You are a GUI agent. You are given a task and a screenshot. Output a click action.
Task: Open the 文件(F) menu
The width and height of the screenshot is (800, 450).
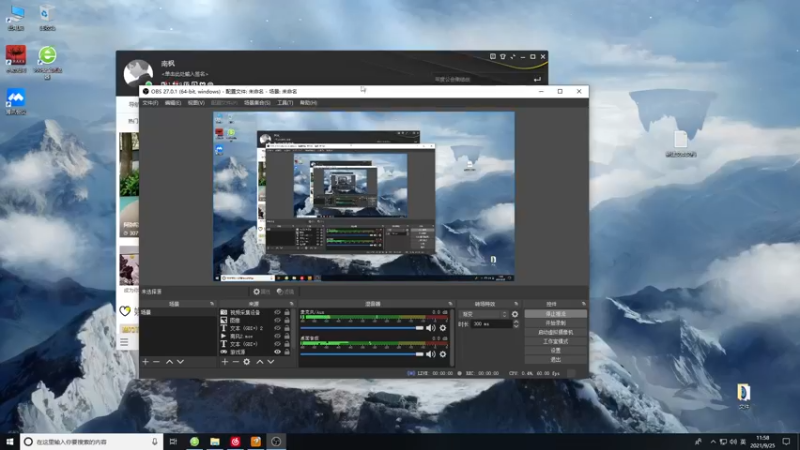click(x=150, y=102)
